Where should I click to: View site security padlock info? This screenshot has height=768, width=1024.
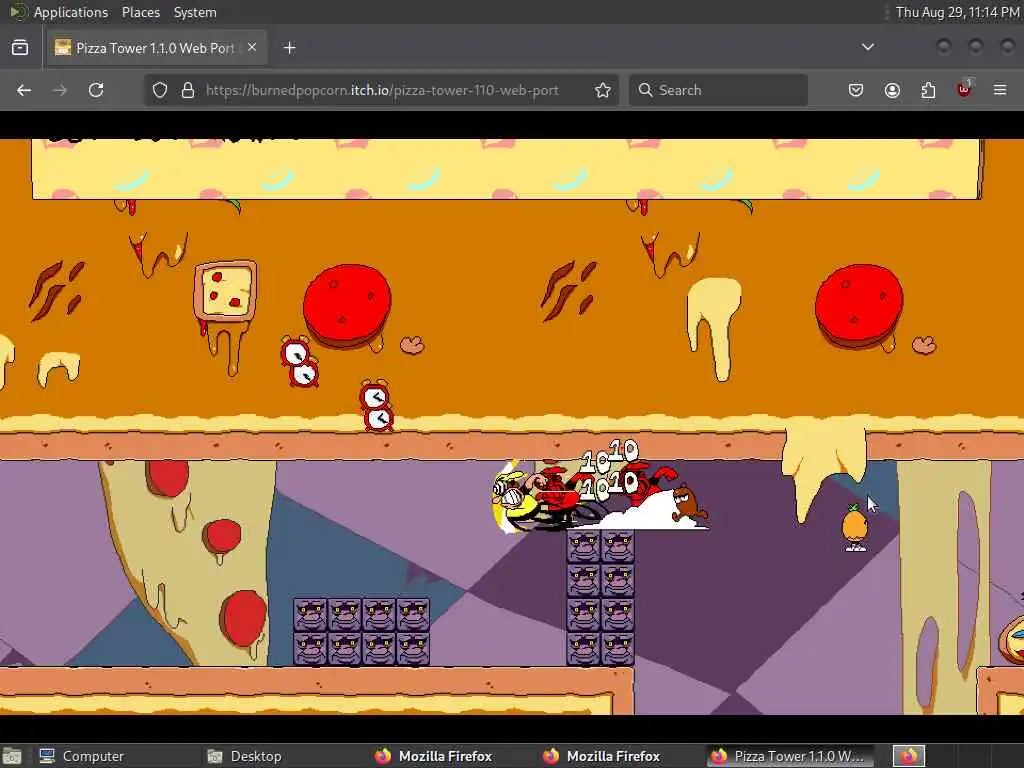tap(188, 90)
